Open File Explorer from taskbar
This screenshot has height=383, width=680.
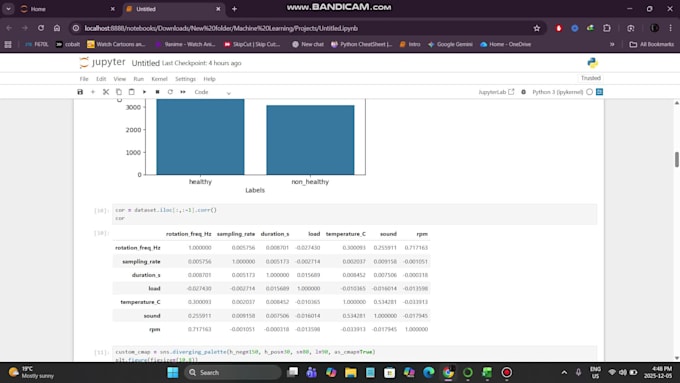coord(350,373)
